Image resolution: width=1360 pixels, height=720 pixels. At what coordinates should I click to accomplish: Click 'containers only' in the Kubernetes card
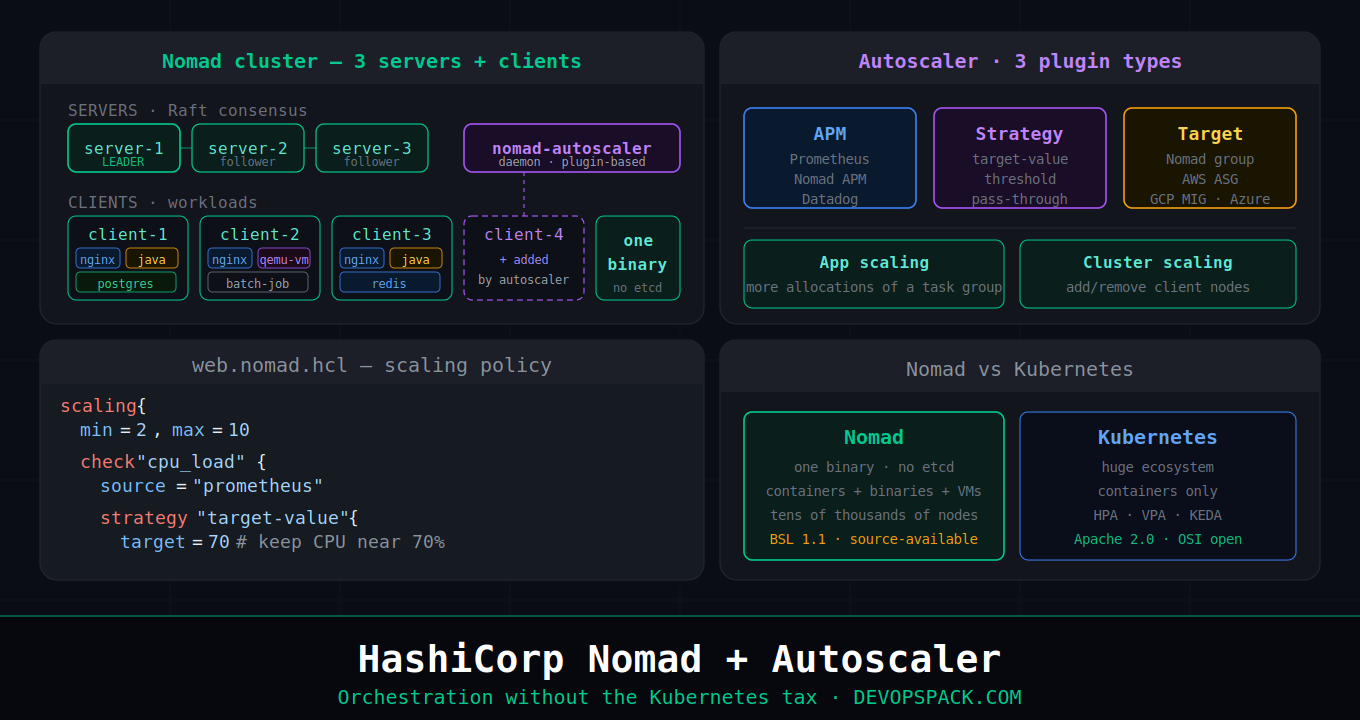coord(1158,491)
